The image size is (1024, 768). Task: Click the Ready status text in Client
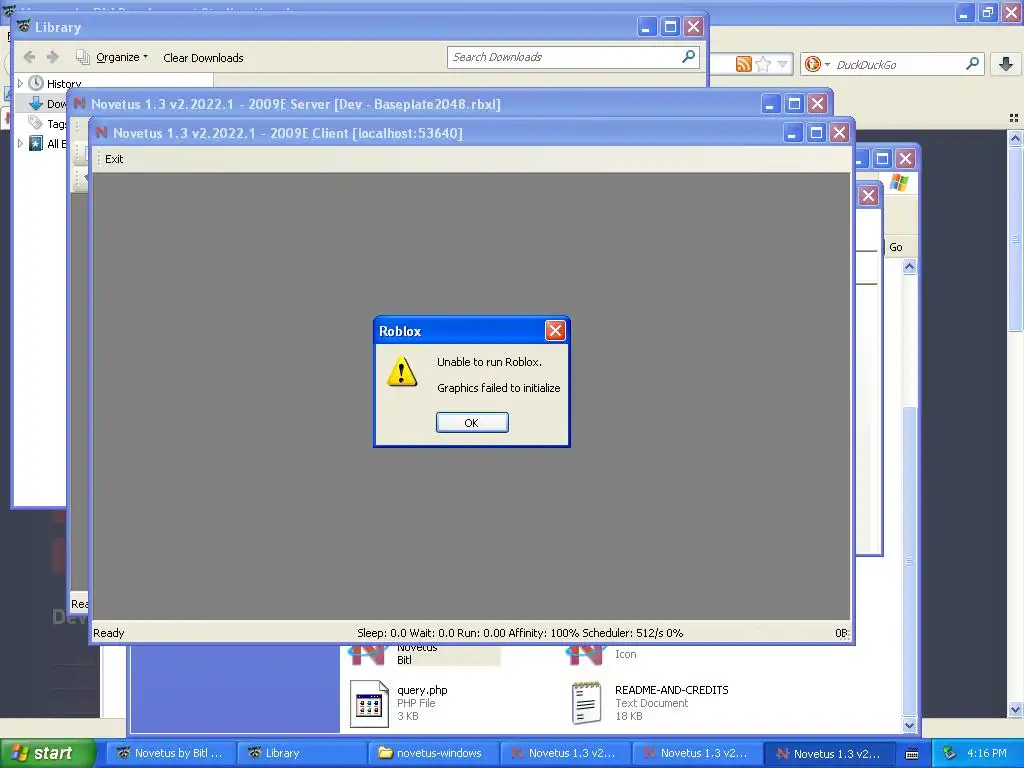click(108, 633)
